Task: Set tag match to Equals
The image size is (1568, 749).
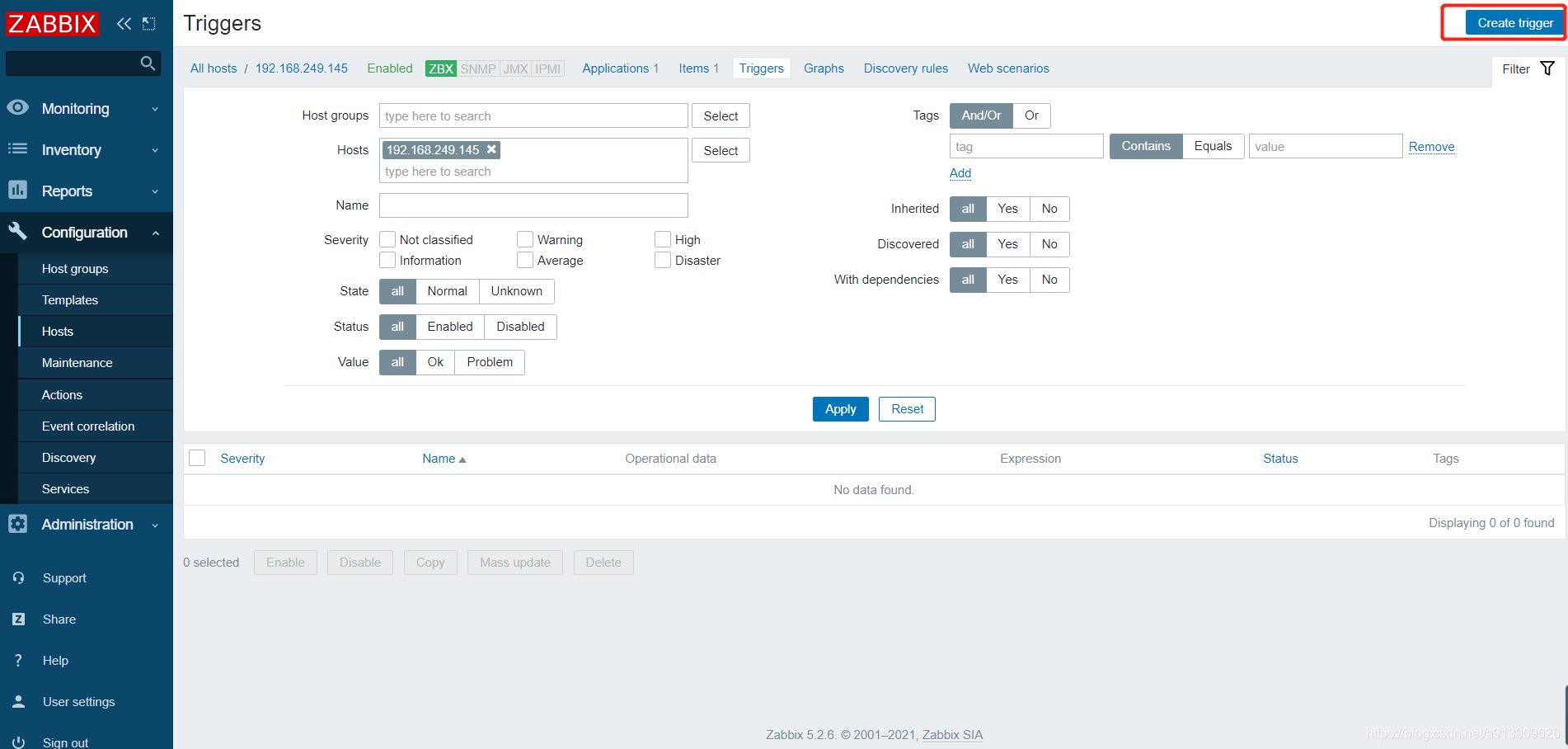Action: point(1213,146)
